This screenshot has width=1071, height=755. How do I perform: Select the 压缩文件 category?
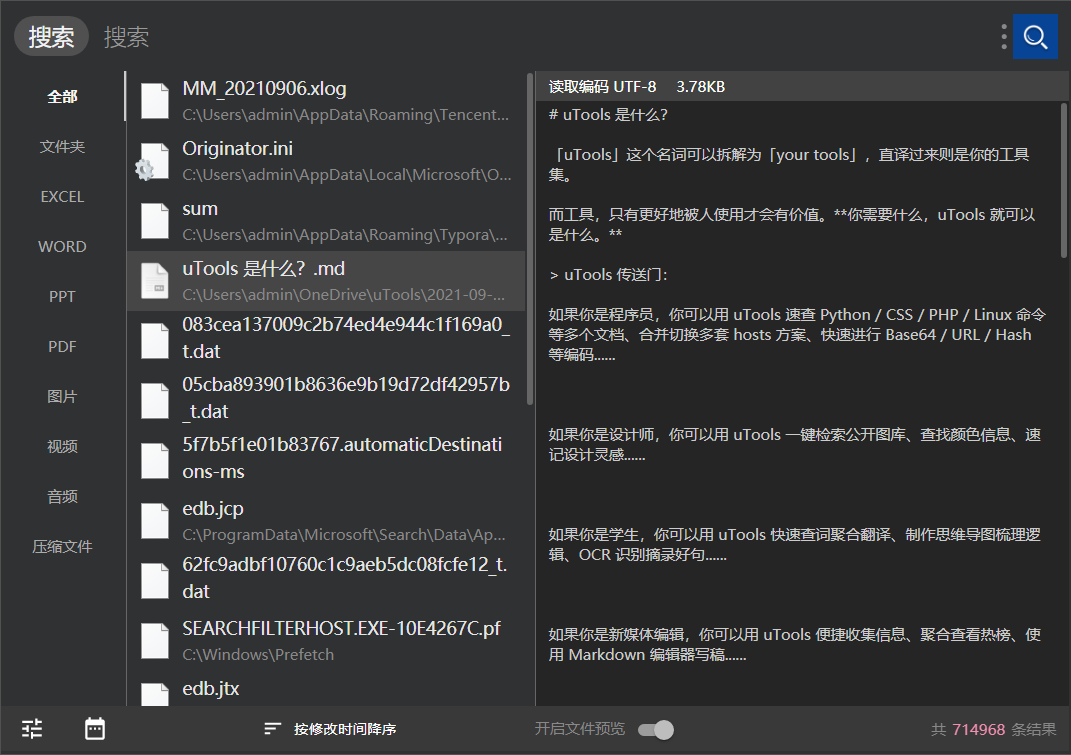coord(62,546)
